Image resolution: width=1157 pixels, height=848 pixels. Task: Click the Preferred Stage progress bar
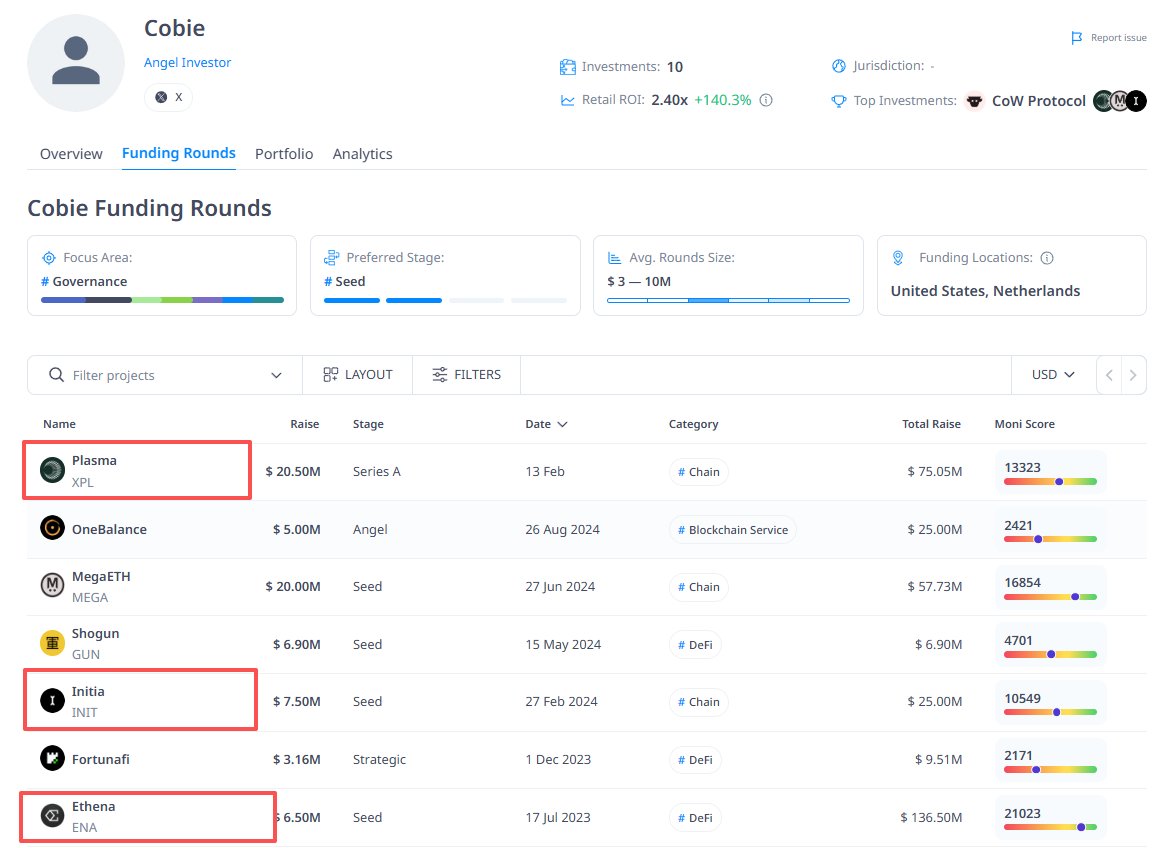pyautogui.click(x=445, y=300)
